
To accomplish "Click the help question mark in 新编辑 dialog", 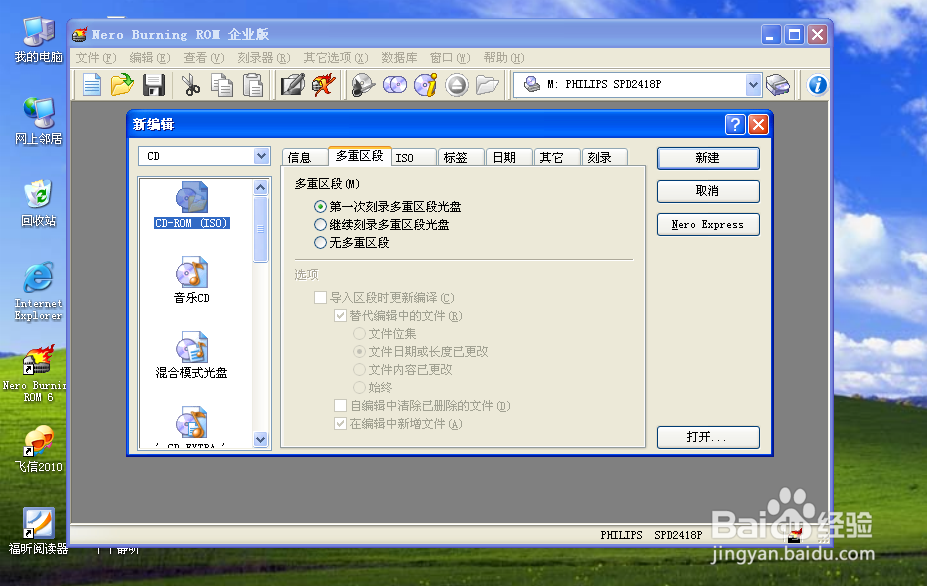I will 735,125.
